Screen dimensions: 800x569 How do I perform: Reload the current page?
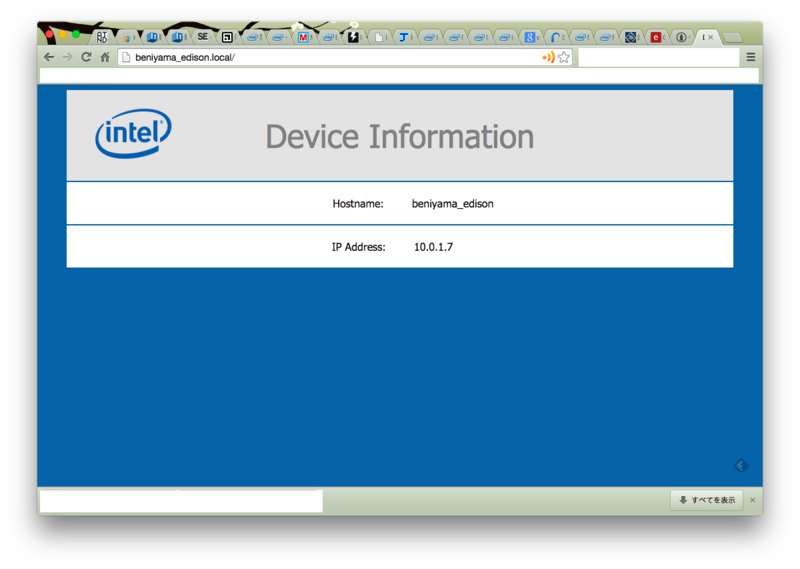click(86, 57)
